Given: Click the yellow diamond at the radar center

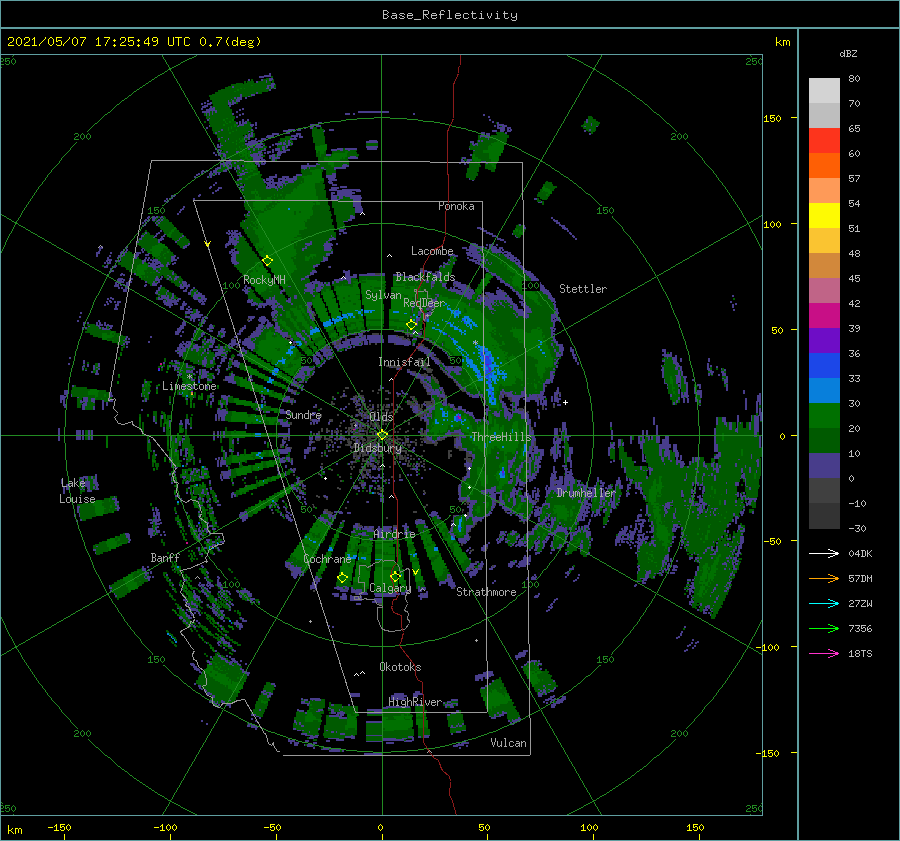Looking at the screenshot, I should pos(382,435).
